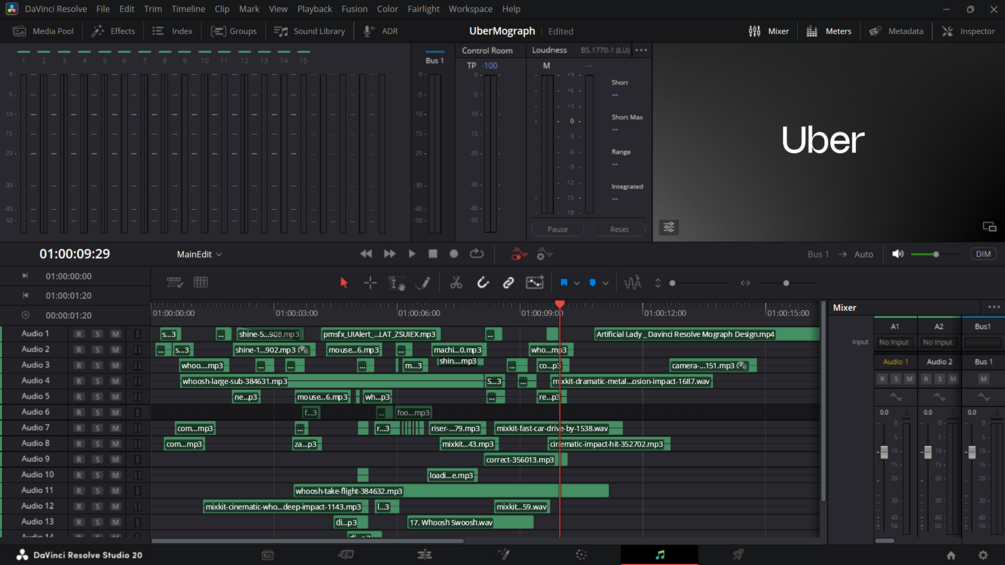This screenshot has height=565, width=1005.
Task: Select the pointer selection tool
Action: click(x=344, y=282)
